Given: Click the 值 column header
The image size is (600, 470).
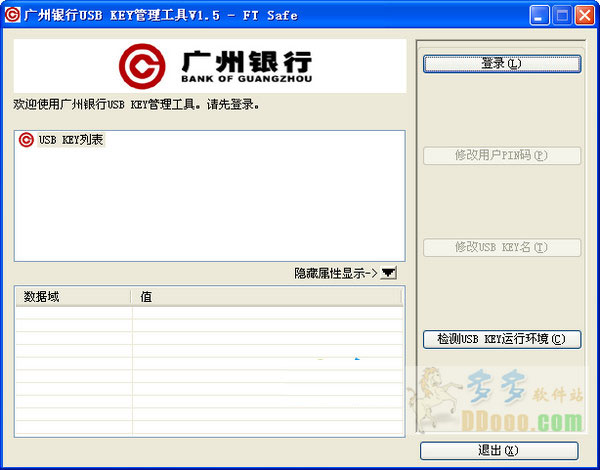Looking at the screenshot, I should [x=267, y=297].
